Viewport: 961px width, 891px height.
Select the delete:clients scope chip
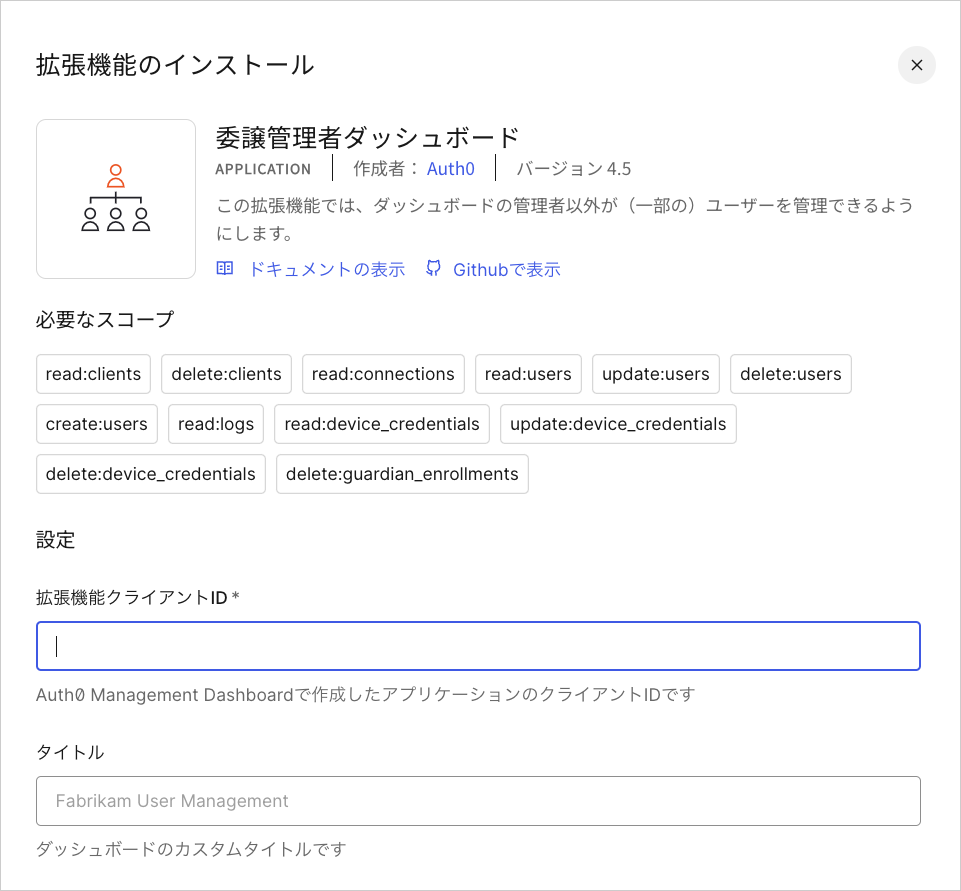tap(226, 373)
